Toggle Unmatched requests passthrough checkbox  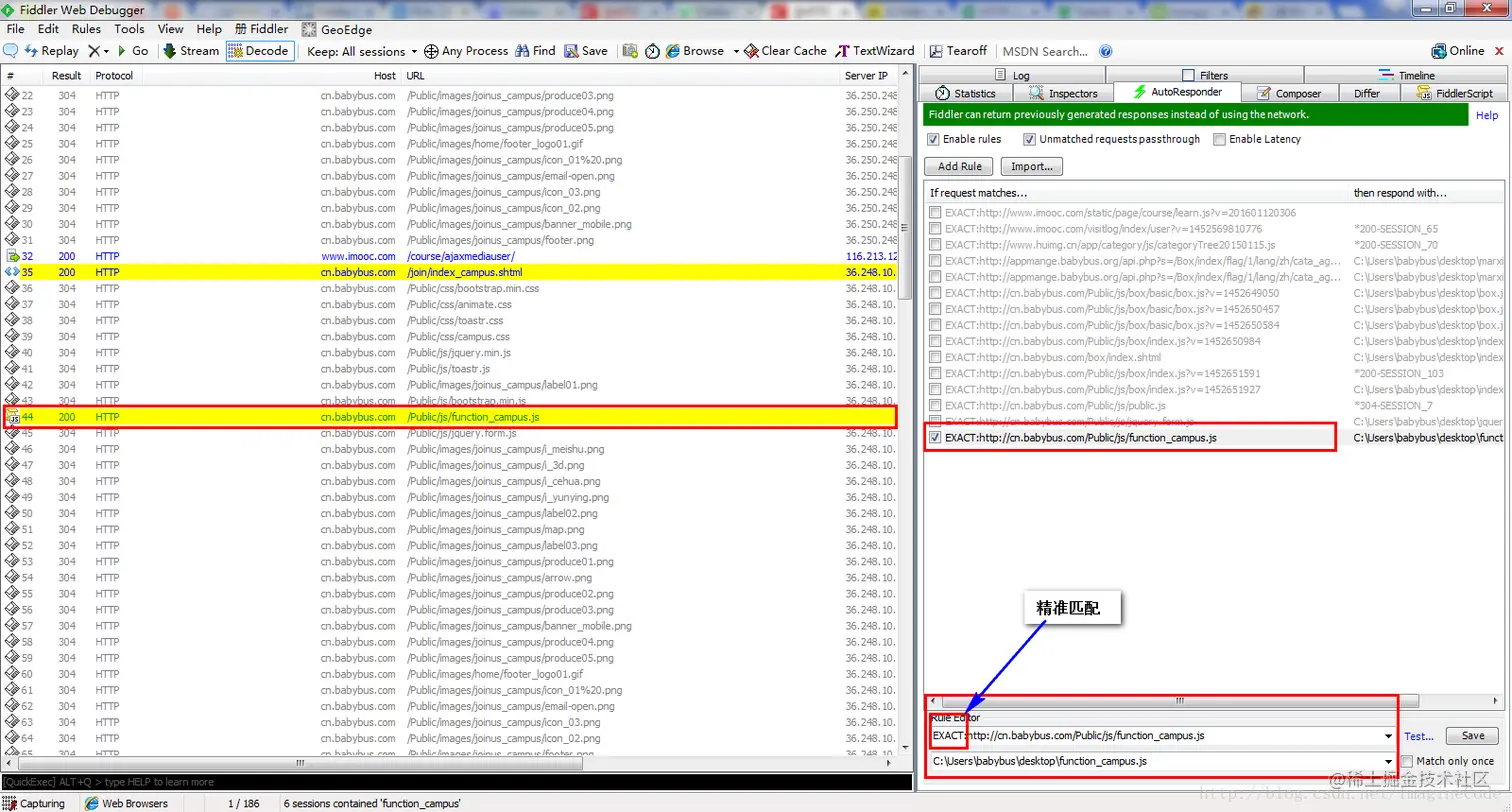[x=1029, y=139]
